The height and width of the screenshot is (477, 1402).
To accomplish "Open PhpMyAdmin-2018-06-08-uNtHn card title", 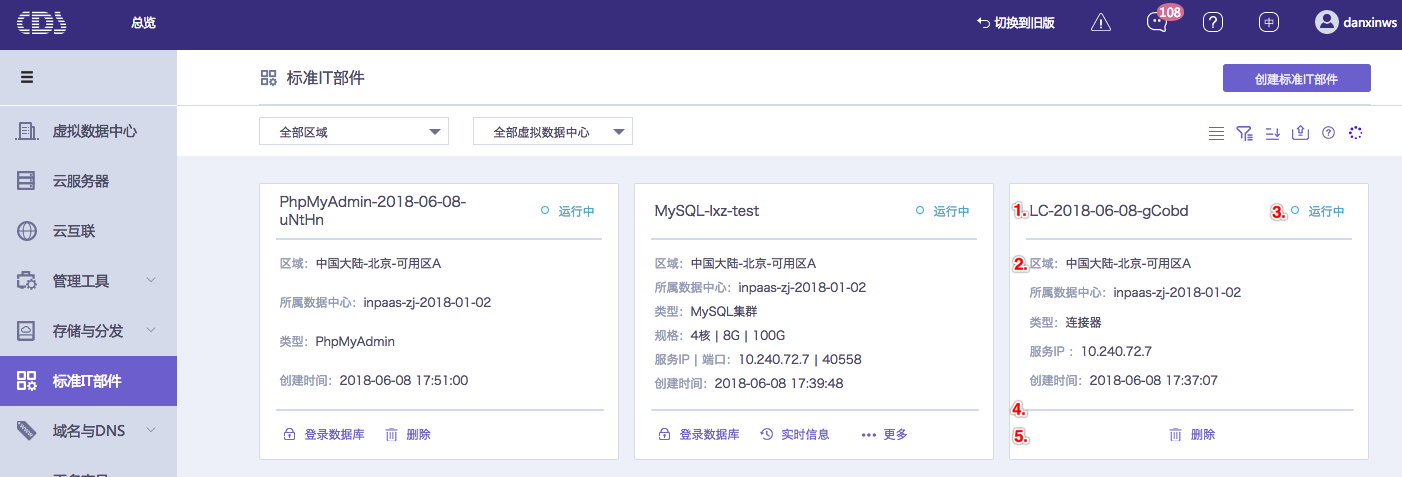I will (372, 210).
